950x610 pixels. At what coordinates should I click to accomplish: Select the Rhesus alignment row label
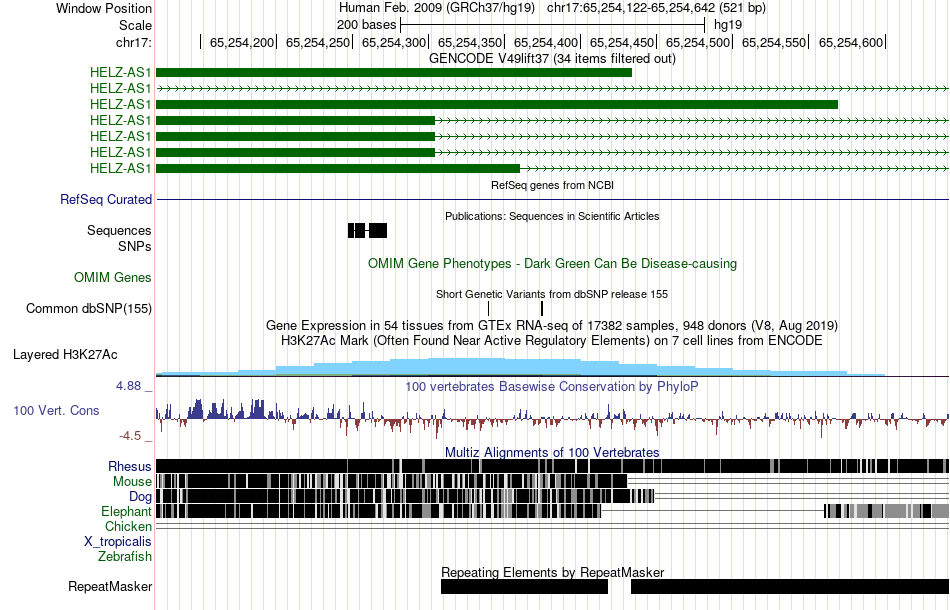coord(130,466)
